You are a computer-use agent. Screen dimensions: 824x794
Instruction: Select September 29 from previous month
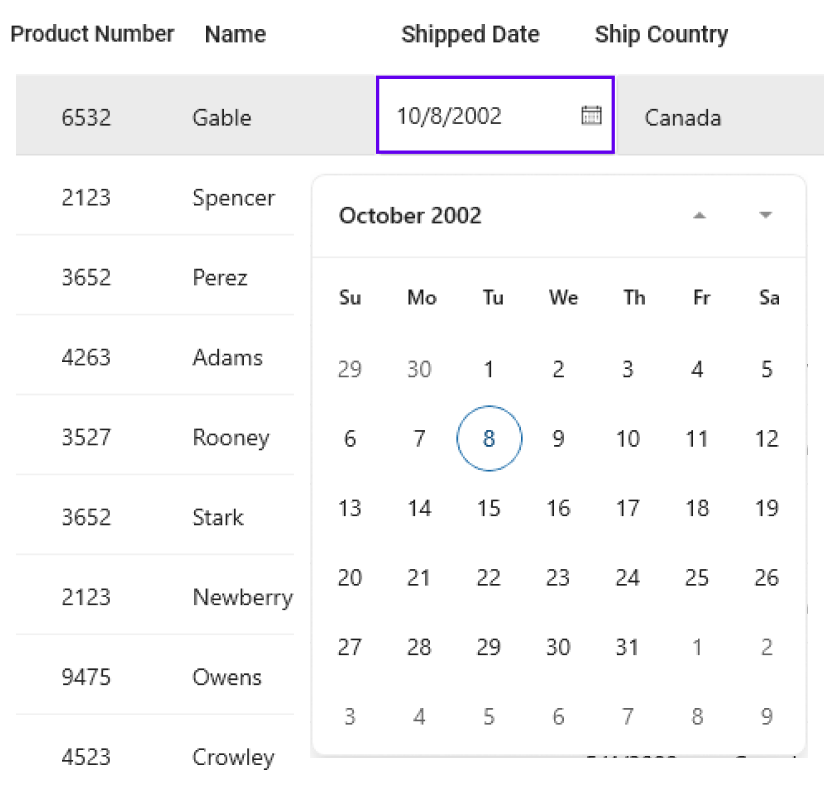point(350,370)
